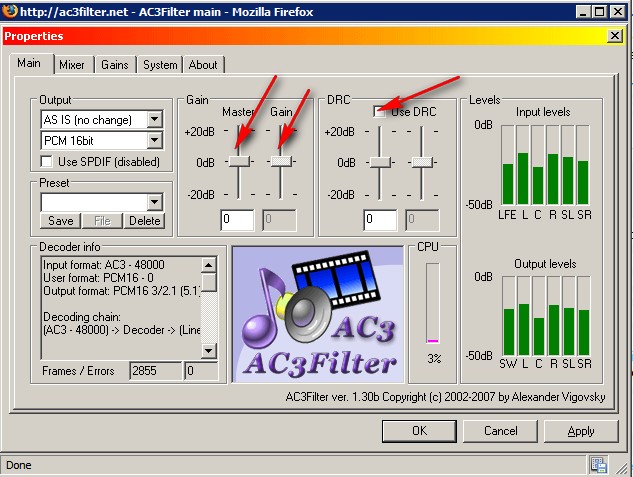
Task: Click the Master gain slider handle
Action: (239, 161)
